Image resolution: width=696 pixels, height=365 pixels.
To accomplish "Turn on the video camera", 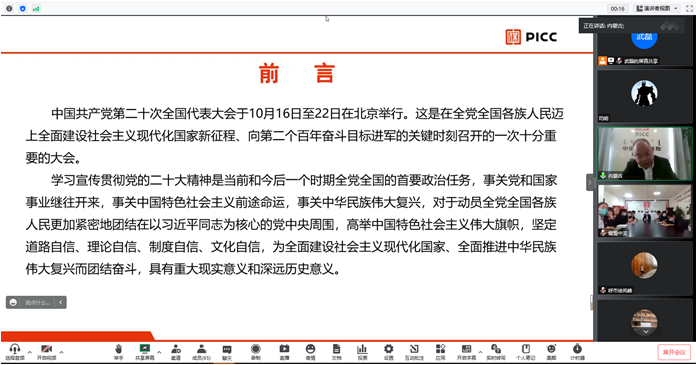I will click(x=46, y=352).
